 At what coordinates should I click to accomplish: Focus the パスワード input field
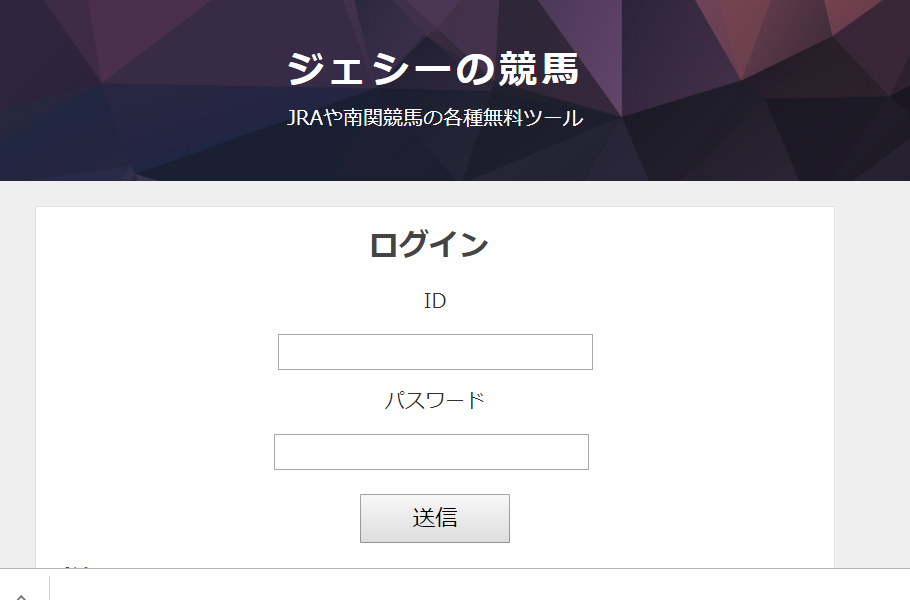pyautogui.click(x=431, y=451)
